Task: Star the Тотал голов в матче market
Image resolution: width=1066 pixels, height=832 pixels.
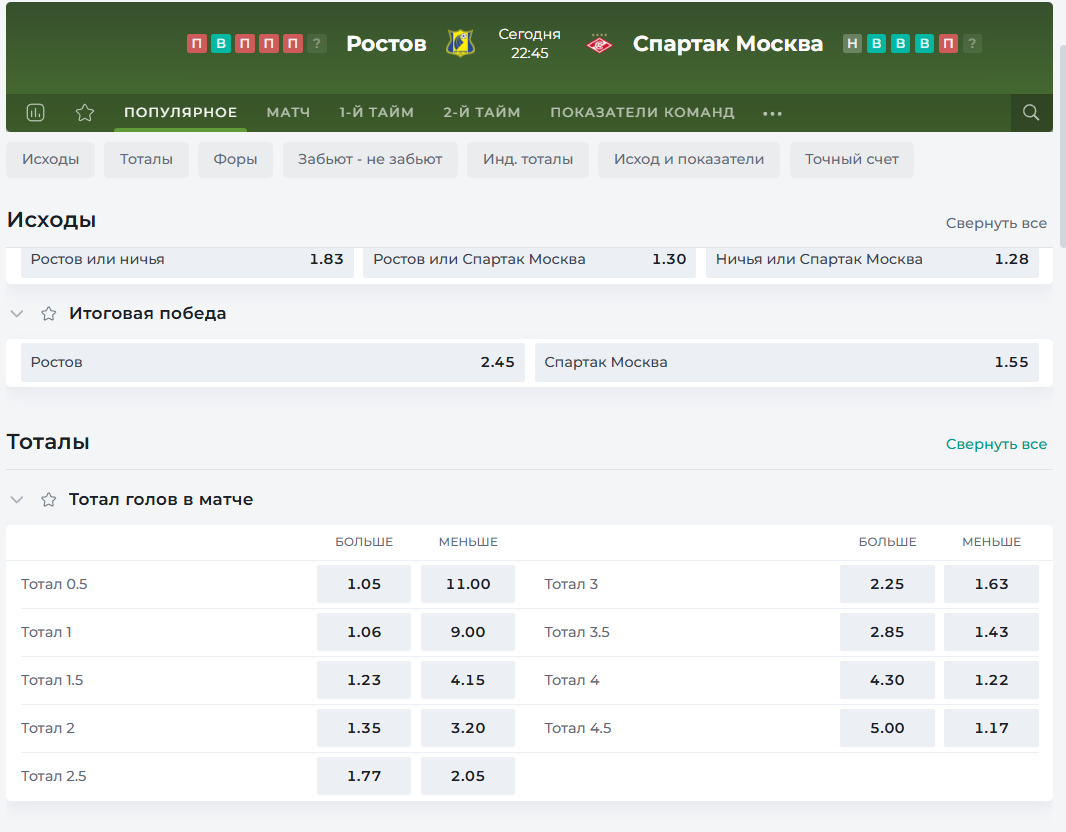Action: [48, 500]
